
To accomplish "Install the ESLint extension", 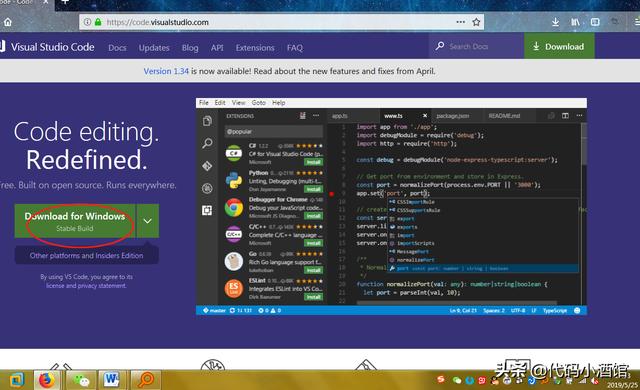I will 313,297.
